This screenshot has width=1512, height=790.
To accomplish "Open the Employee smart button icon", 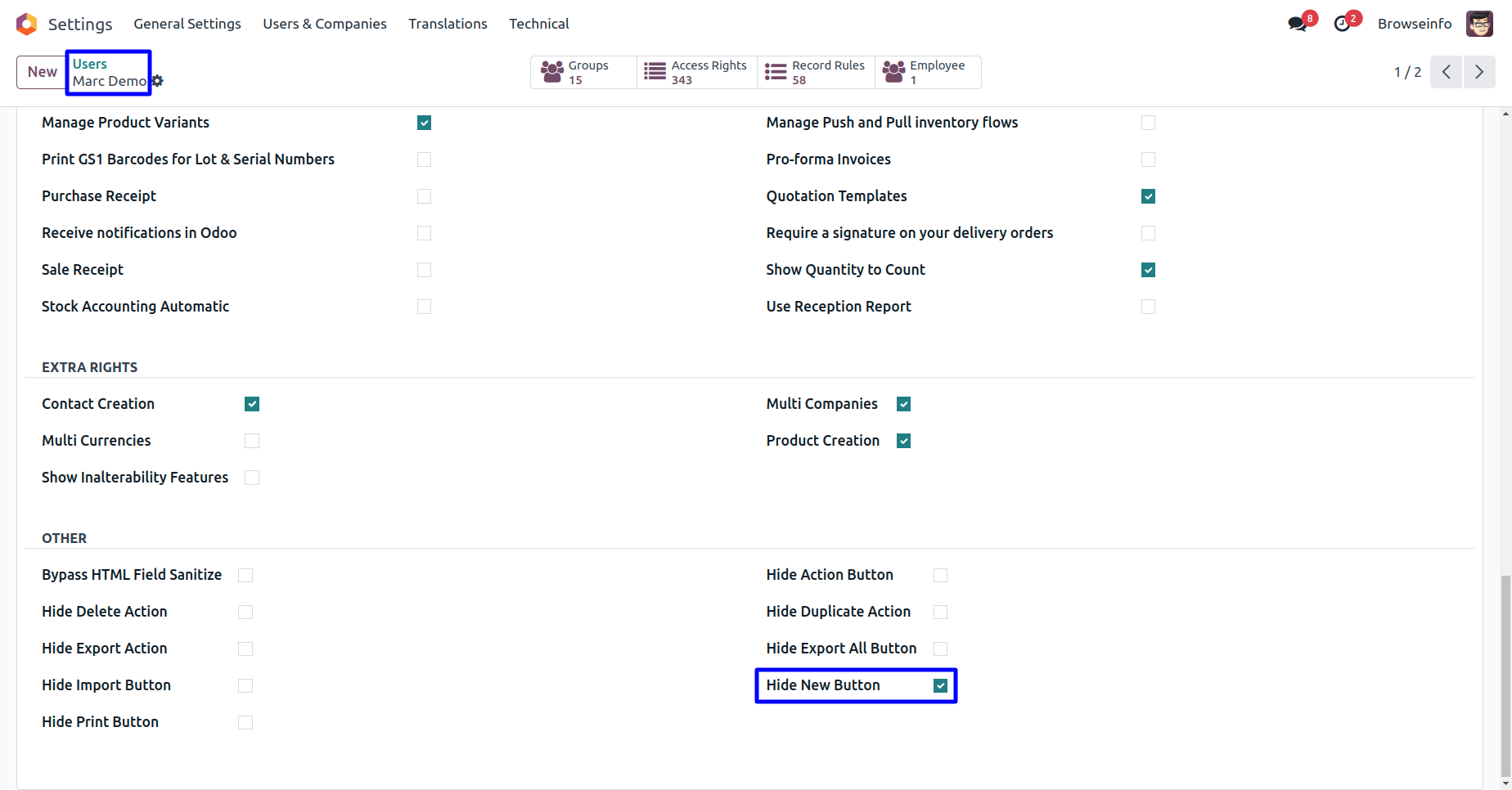I will [x=893, y=72].
